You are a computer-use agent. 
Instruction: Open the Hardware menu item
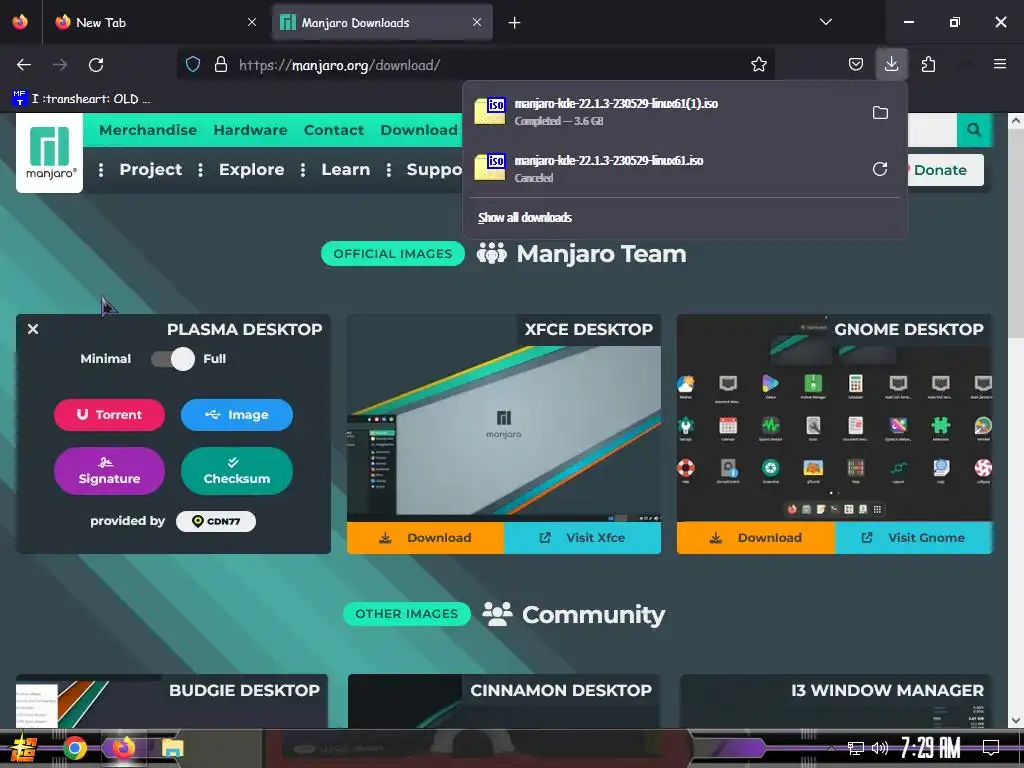[250, 130]
